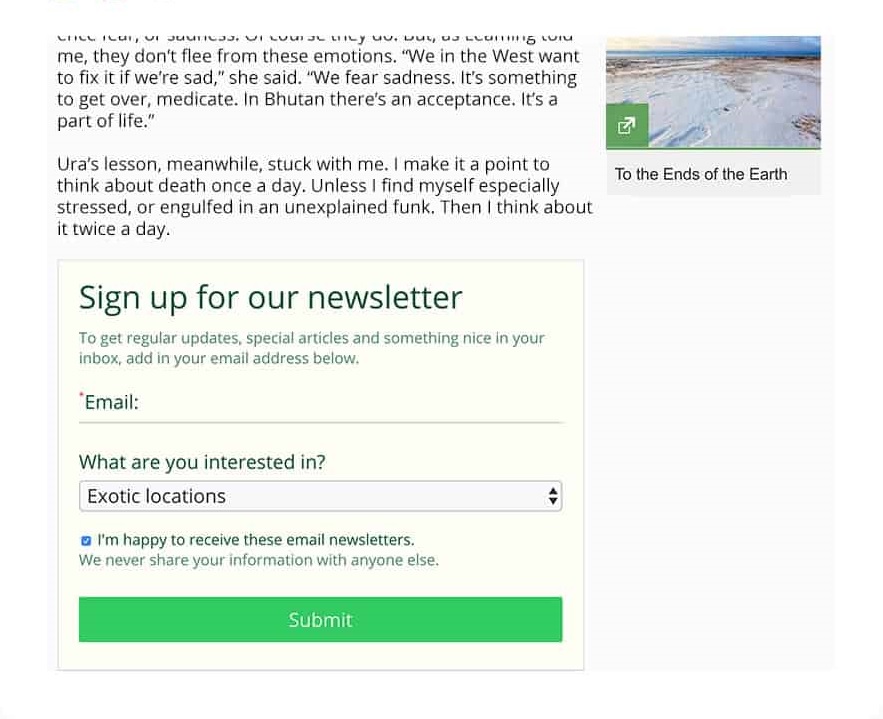Toggle I'm happy to receive these email newsletters
This screenshot has width=883, height=719.
[x=86, y=540]
